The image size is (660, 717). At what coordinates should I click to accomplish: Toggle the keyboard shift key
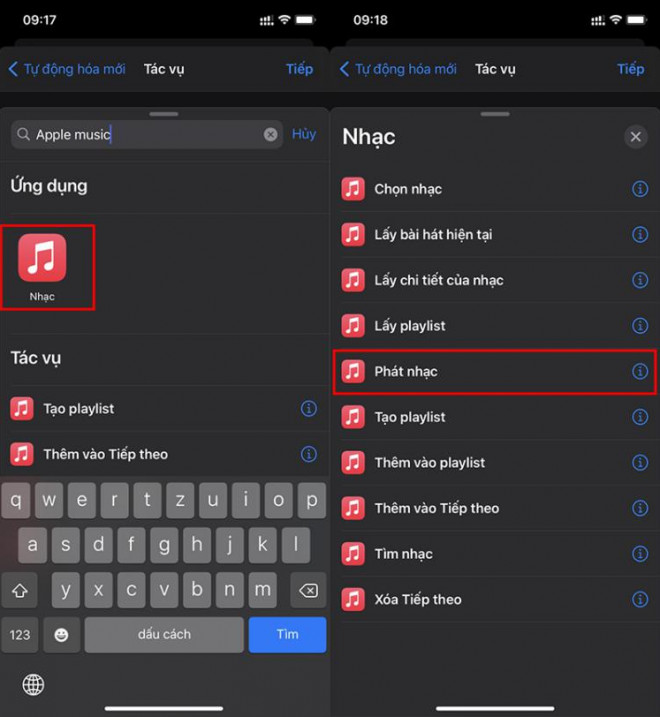tap(21, 590)
